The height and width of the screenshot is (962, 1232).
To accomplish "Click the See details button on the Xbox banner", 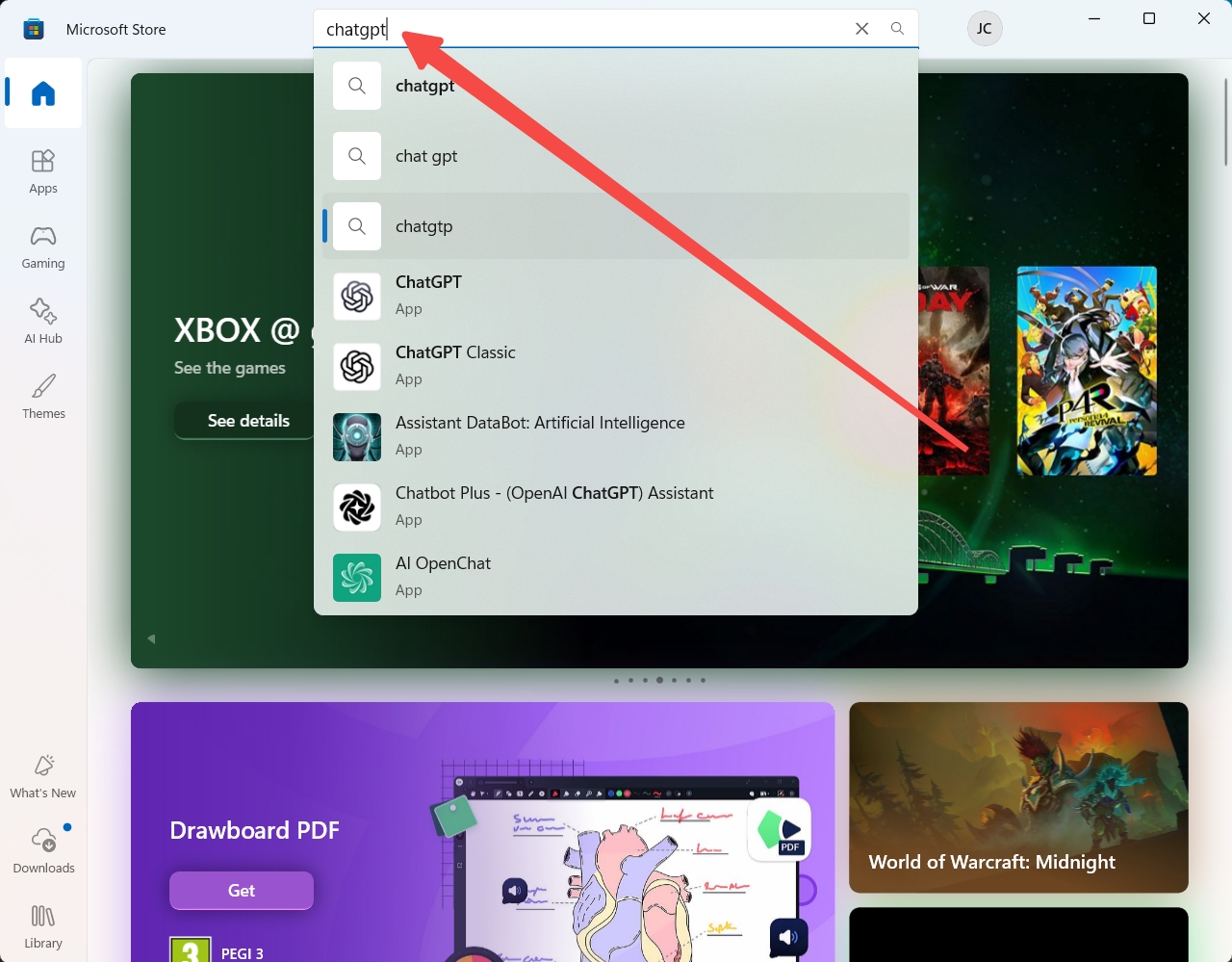I will 244,421.
